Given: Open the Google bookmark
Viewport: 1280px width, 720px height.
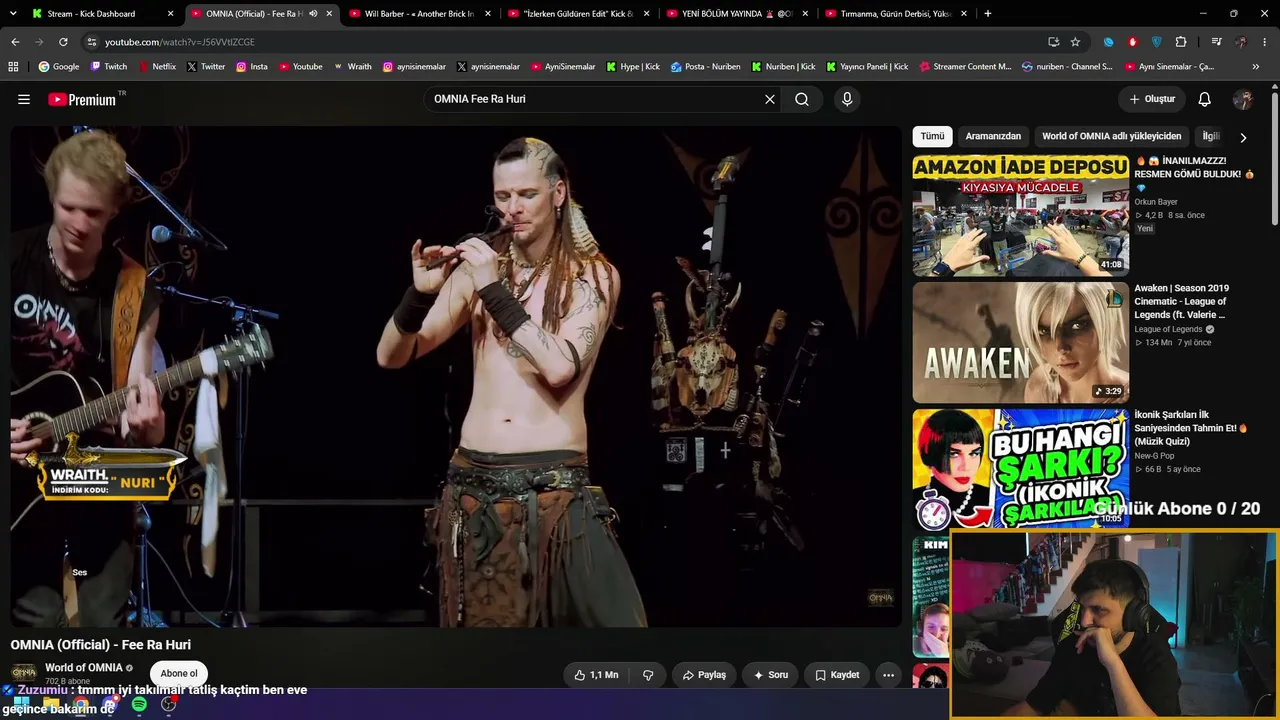Looking at the screenshot, I should point(59,67).
